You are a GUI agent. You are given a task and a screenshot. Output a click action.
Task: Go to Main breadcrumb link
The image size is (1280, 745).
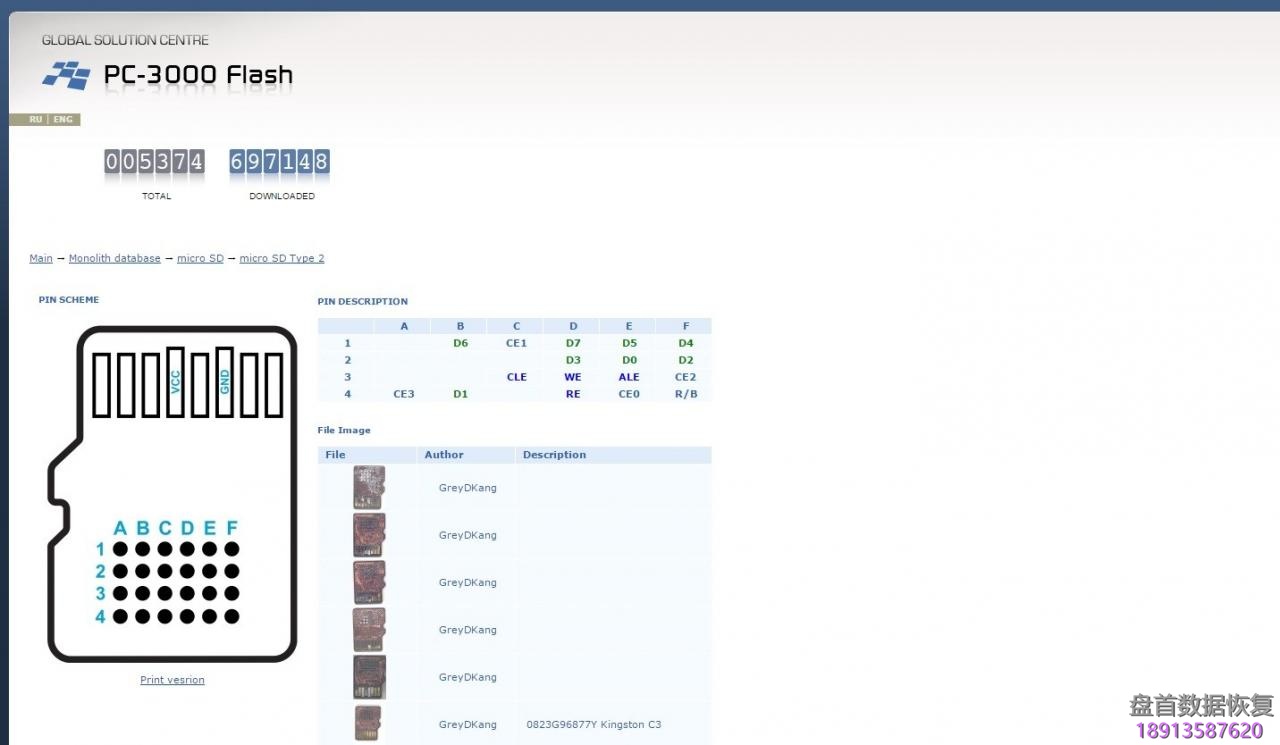(41, 258)
